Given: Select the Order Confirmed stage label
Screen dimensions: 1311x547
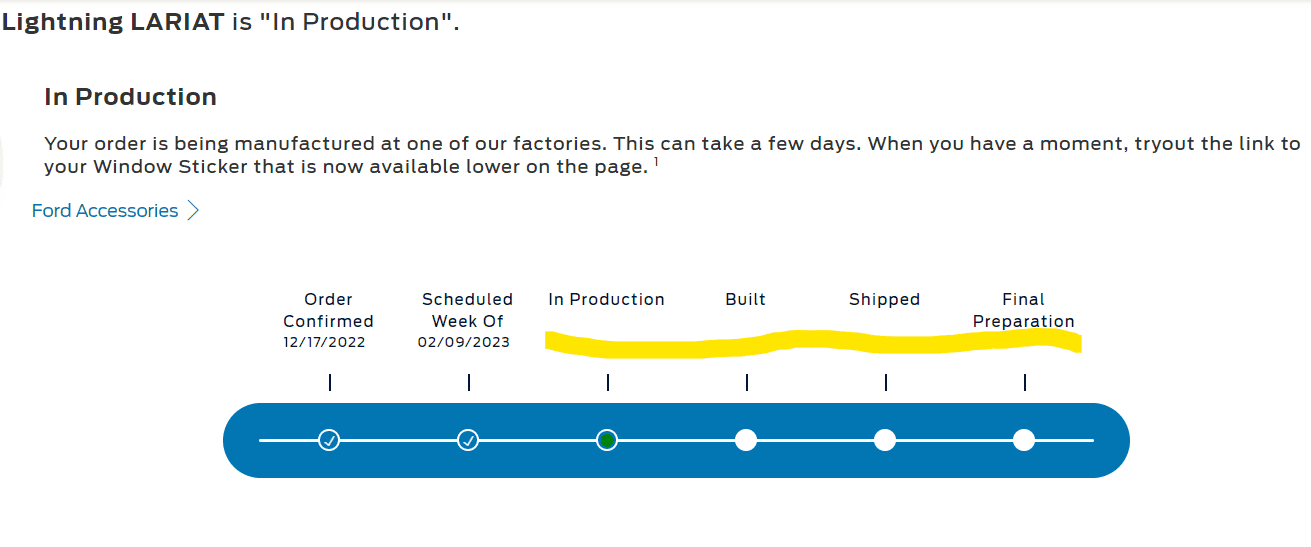Looking at the screenshot, I should point(328,310).
